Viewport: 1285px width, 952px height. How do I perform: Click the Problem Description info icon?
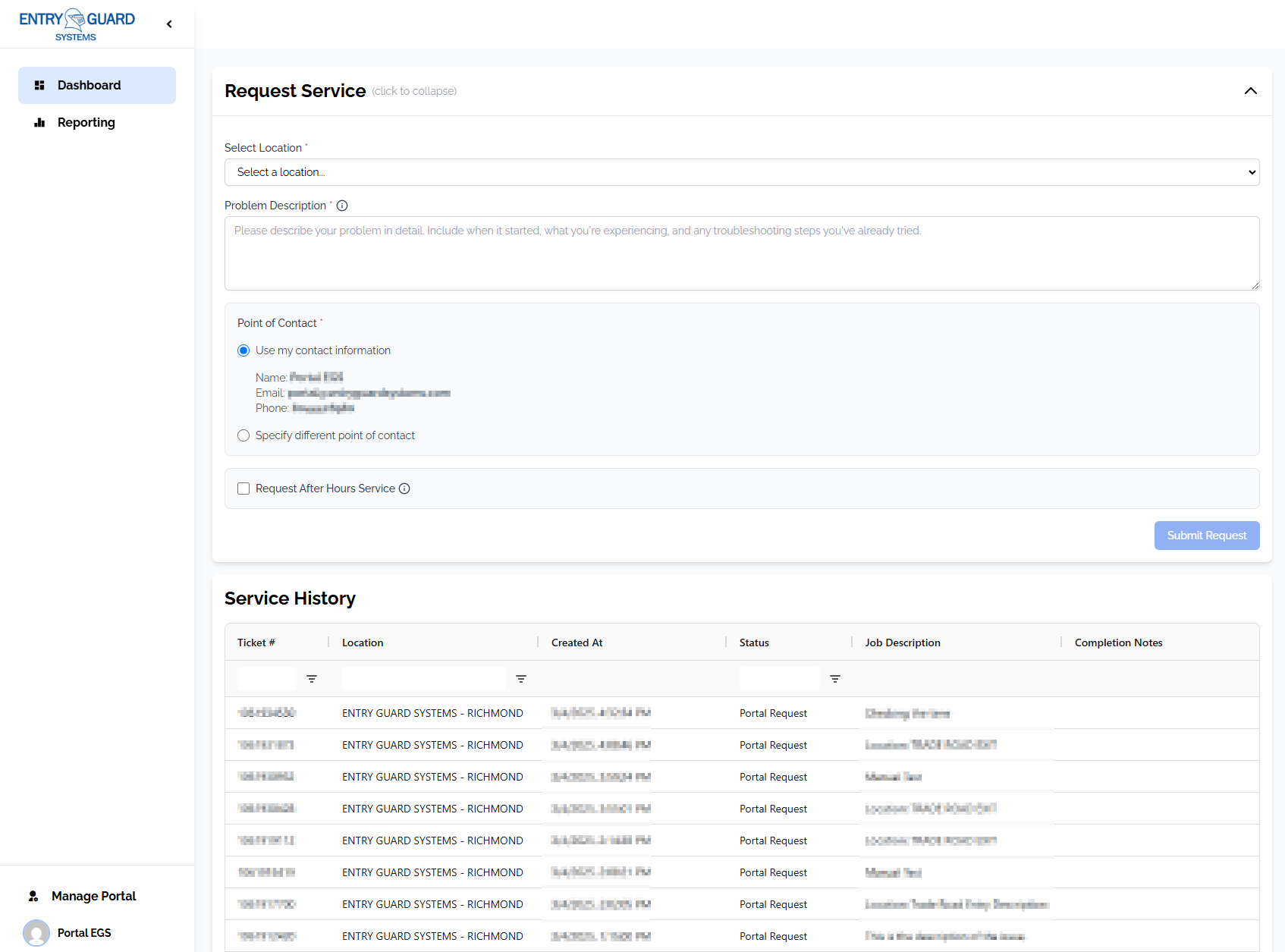pyautogui.click(x=343, y=205)
